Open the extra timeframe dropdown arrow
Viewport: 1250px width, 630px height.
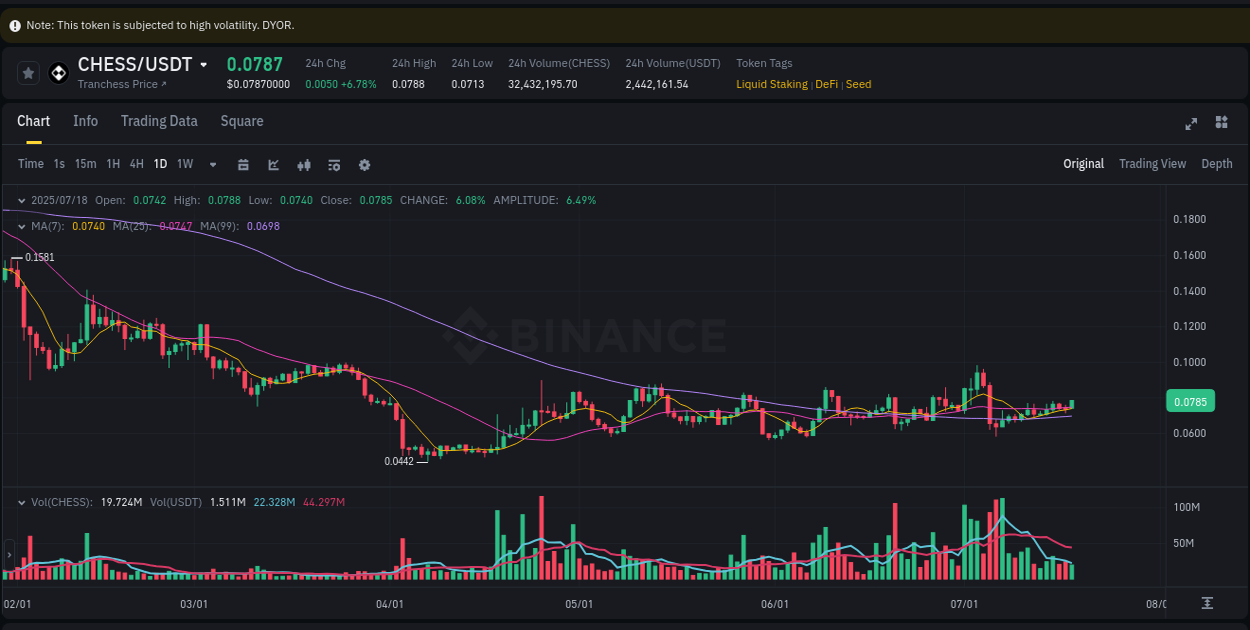pyautogui.click(x=212, y=164)
